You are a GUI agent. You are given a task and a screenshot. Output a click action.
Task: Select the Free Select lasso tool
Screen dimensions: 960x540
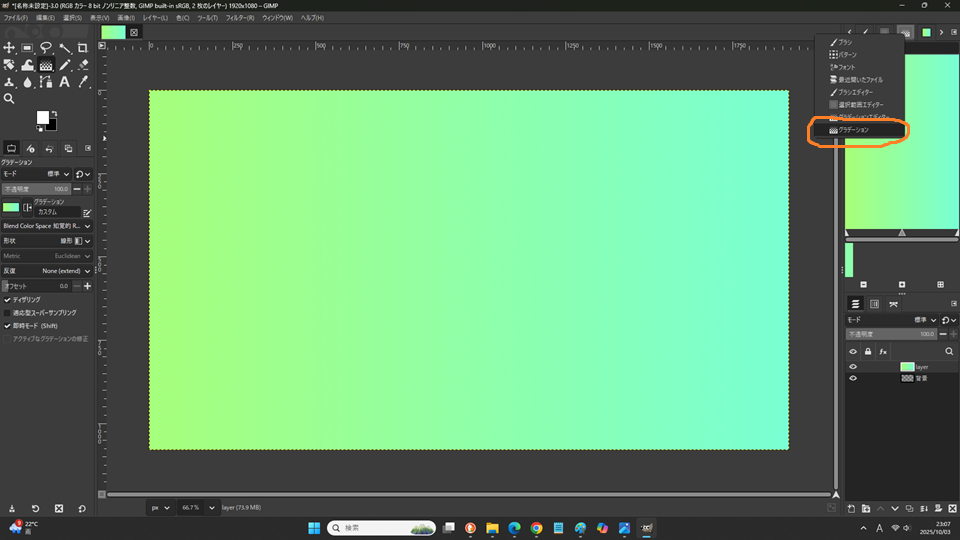pos(46,48)
